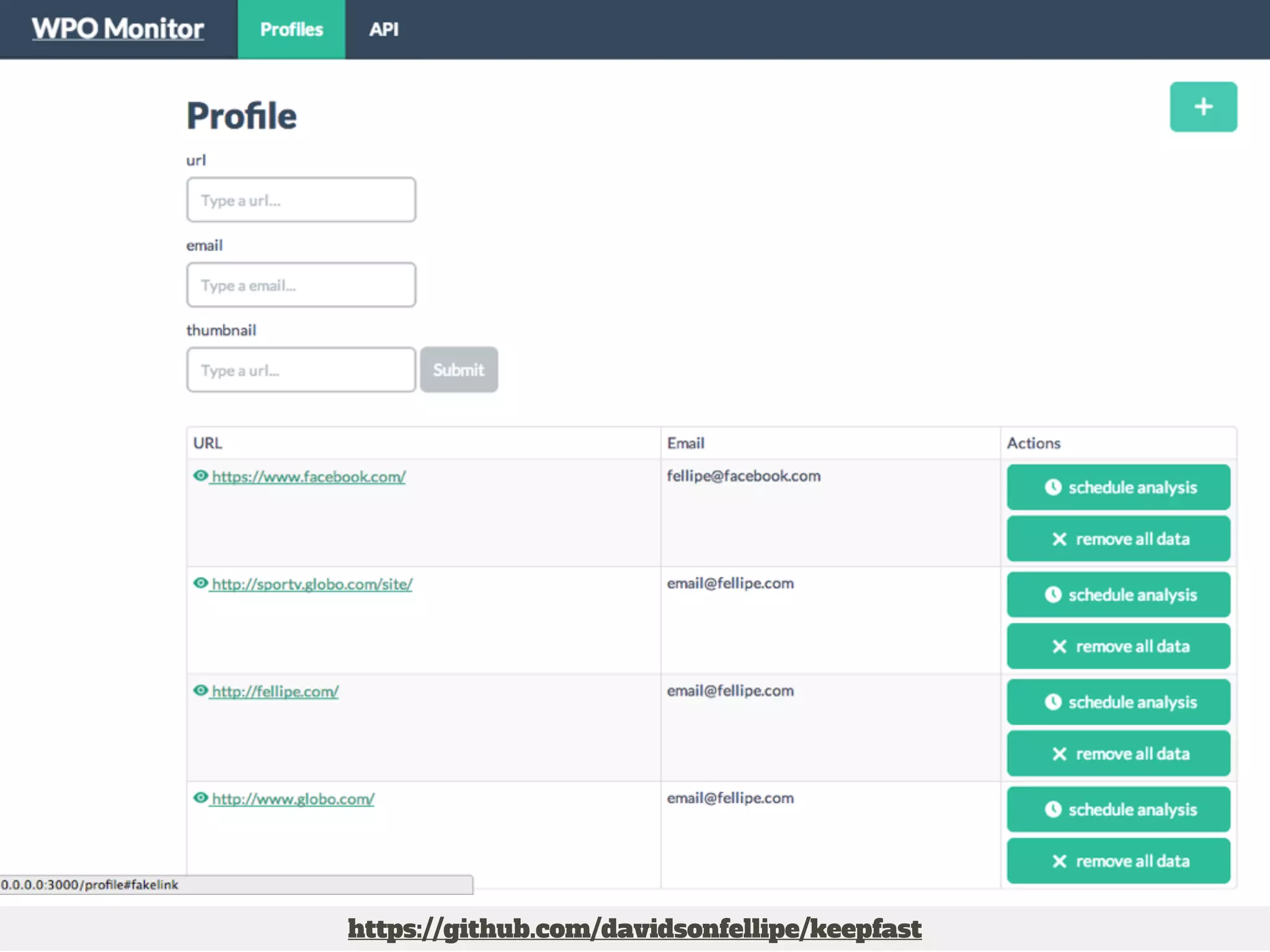Open the http://fellipe.com/ link
The image size is (1270, 952).
coord(275,690)
